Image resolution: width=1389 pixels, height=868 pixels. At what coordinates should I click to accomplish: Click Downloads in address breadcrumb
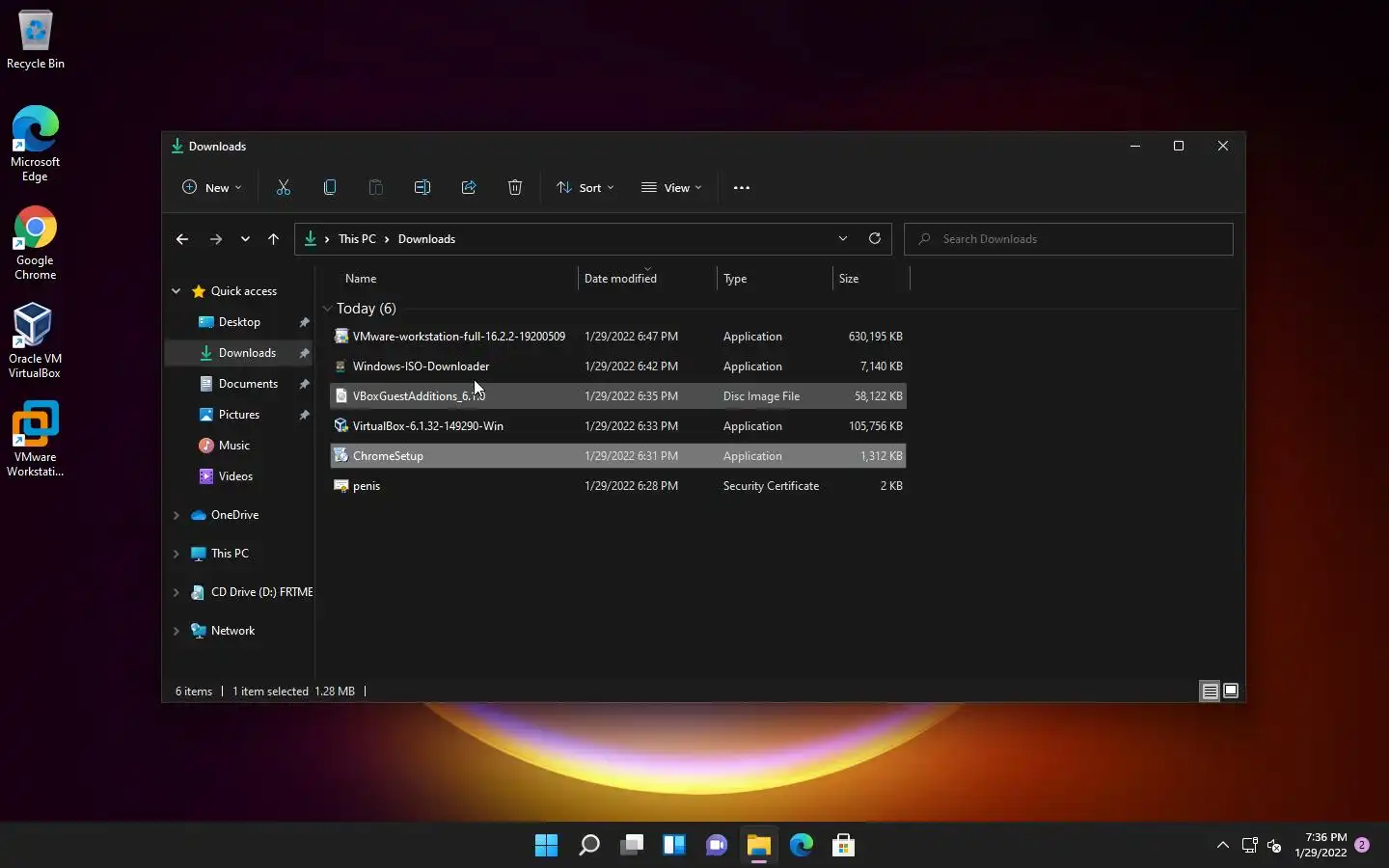(x=426, y=239)
